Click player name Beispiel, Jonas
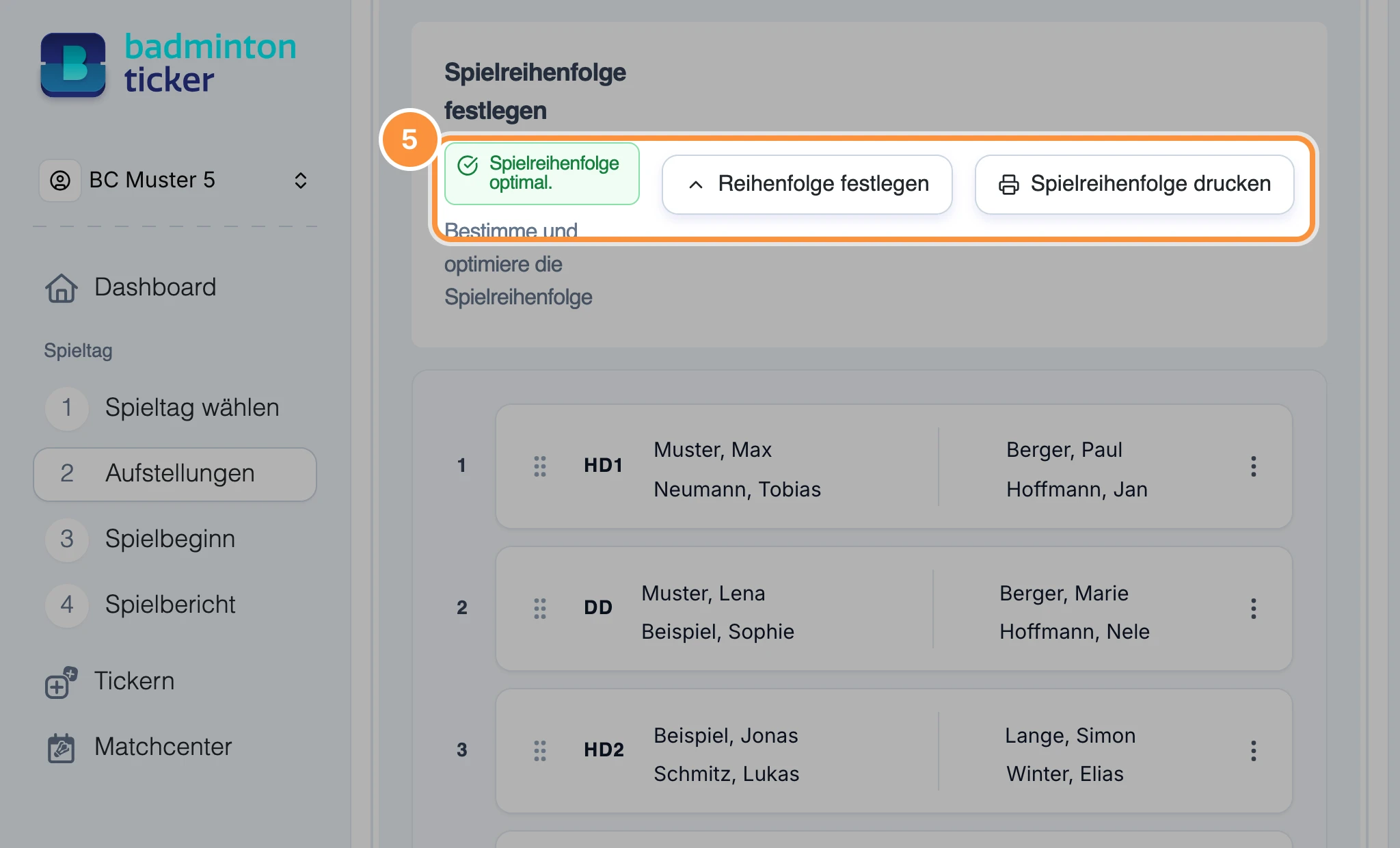Viewport: 1400px width, 848px height. [725, 736]
